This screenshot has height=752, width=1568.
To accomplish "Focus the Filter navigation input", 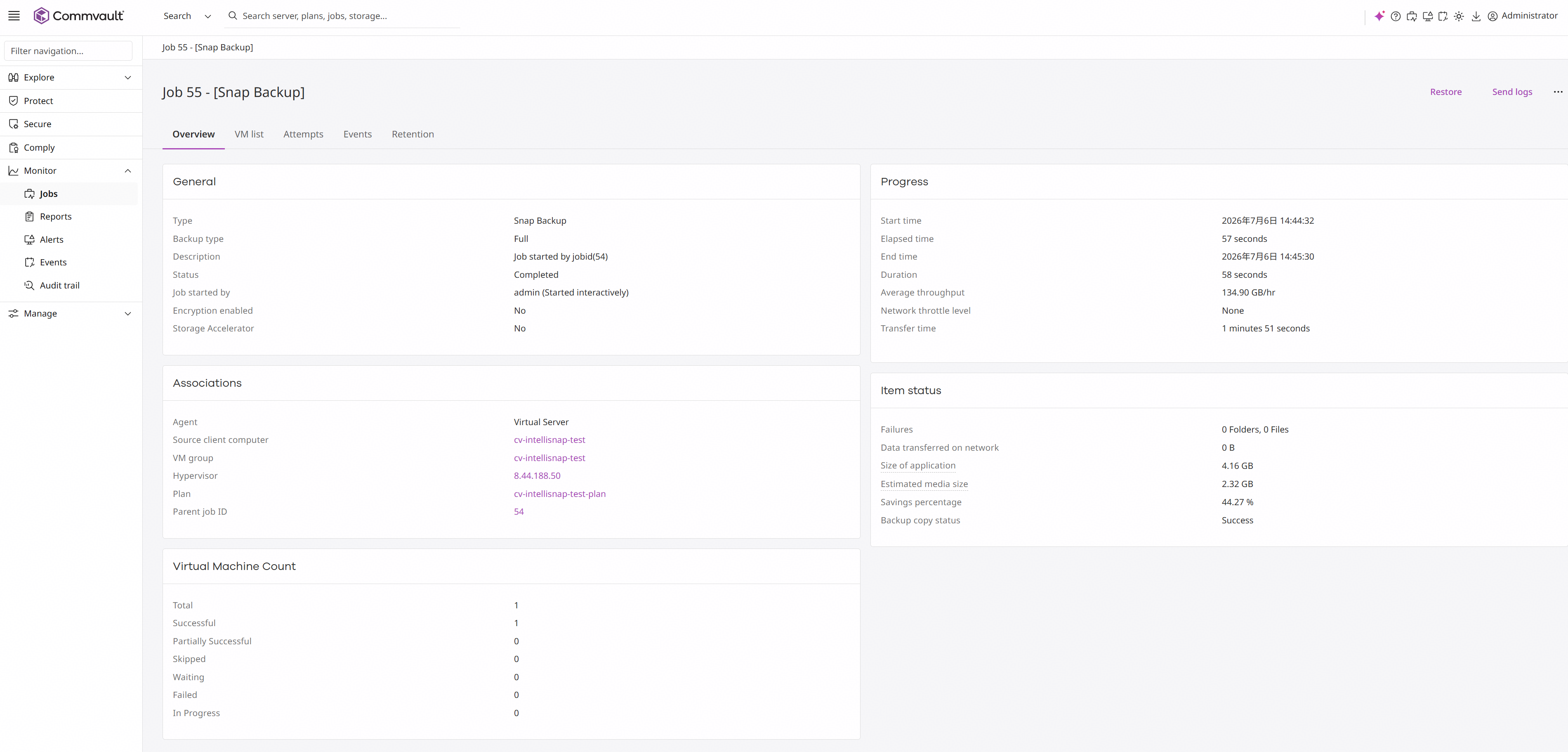I will (x=68, y=51).
